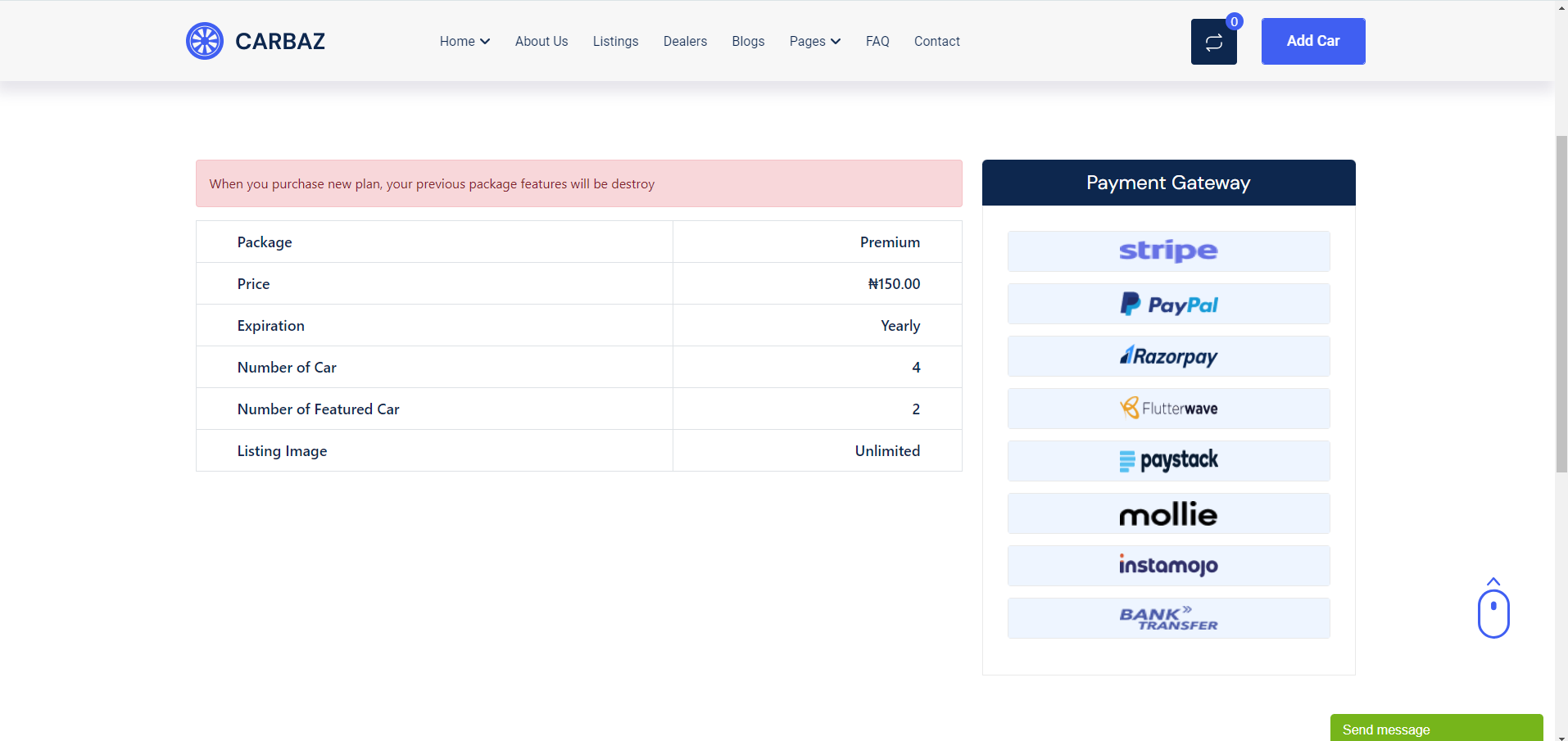Image resolution: width=1568 pixels, height=741 pixels.
Task: Expand the Pages dropdown menu
Action: 814,41
